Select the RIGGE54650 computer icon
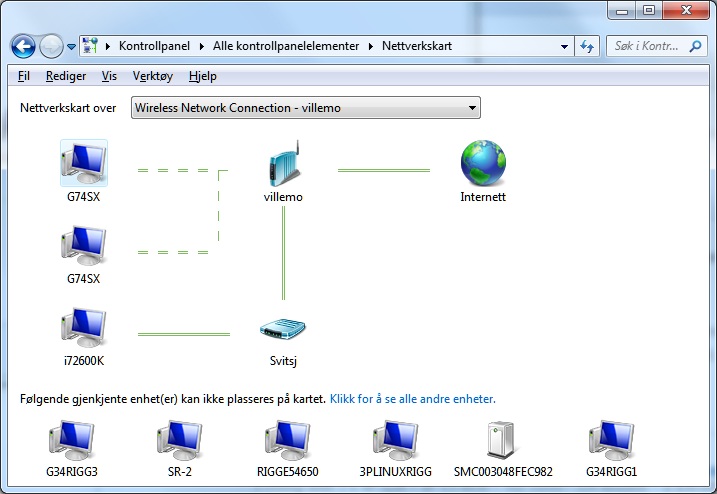The height and width of the screenshot is (494, 717). 288,440
